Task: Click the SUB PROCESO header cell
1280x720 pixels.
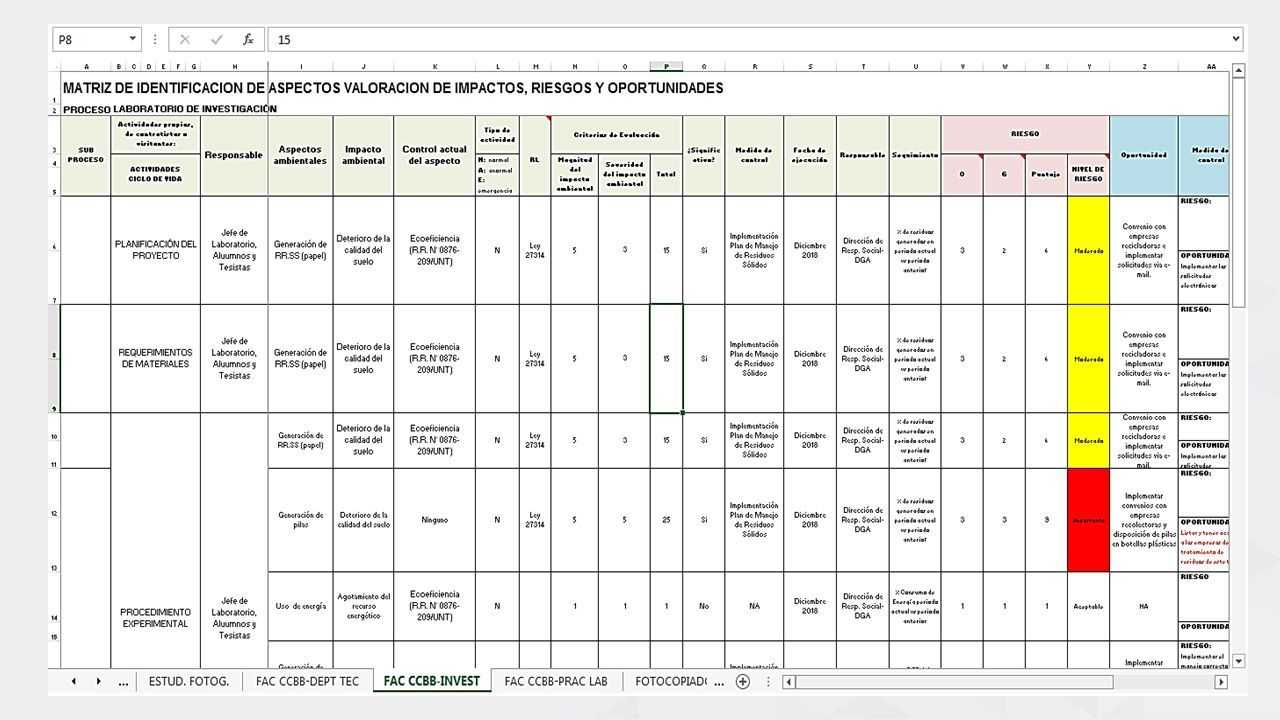Action: click(x=86, y=155)
